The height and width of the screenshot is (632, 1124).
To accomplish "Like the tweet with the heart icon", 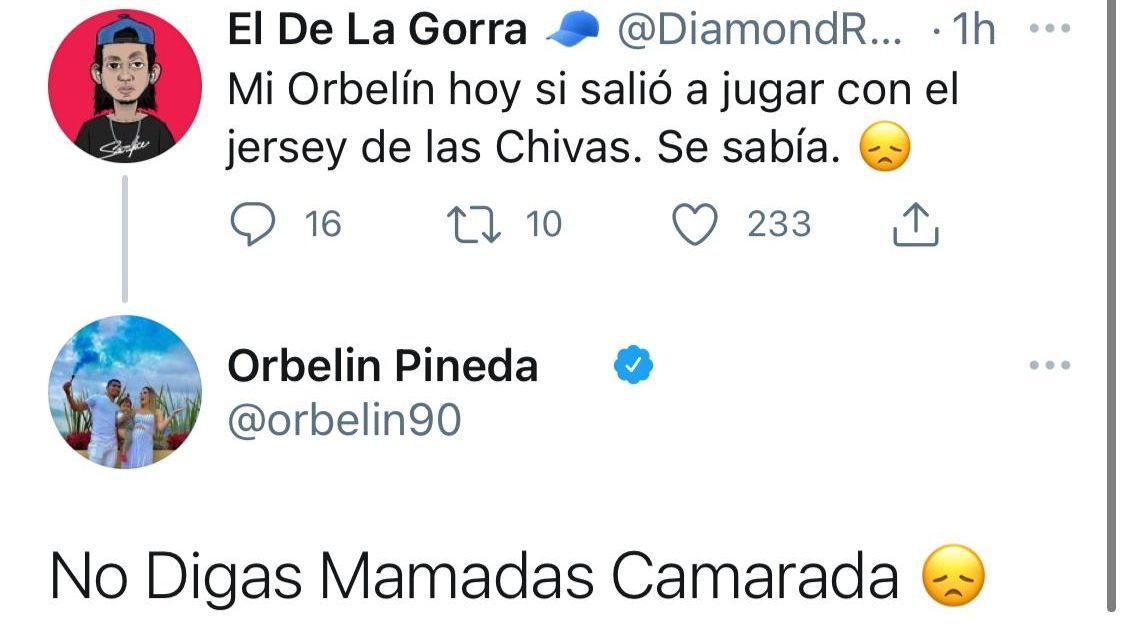I will (x=696, y=224).
